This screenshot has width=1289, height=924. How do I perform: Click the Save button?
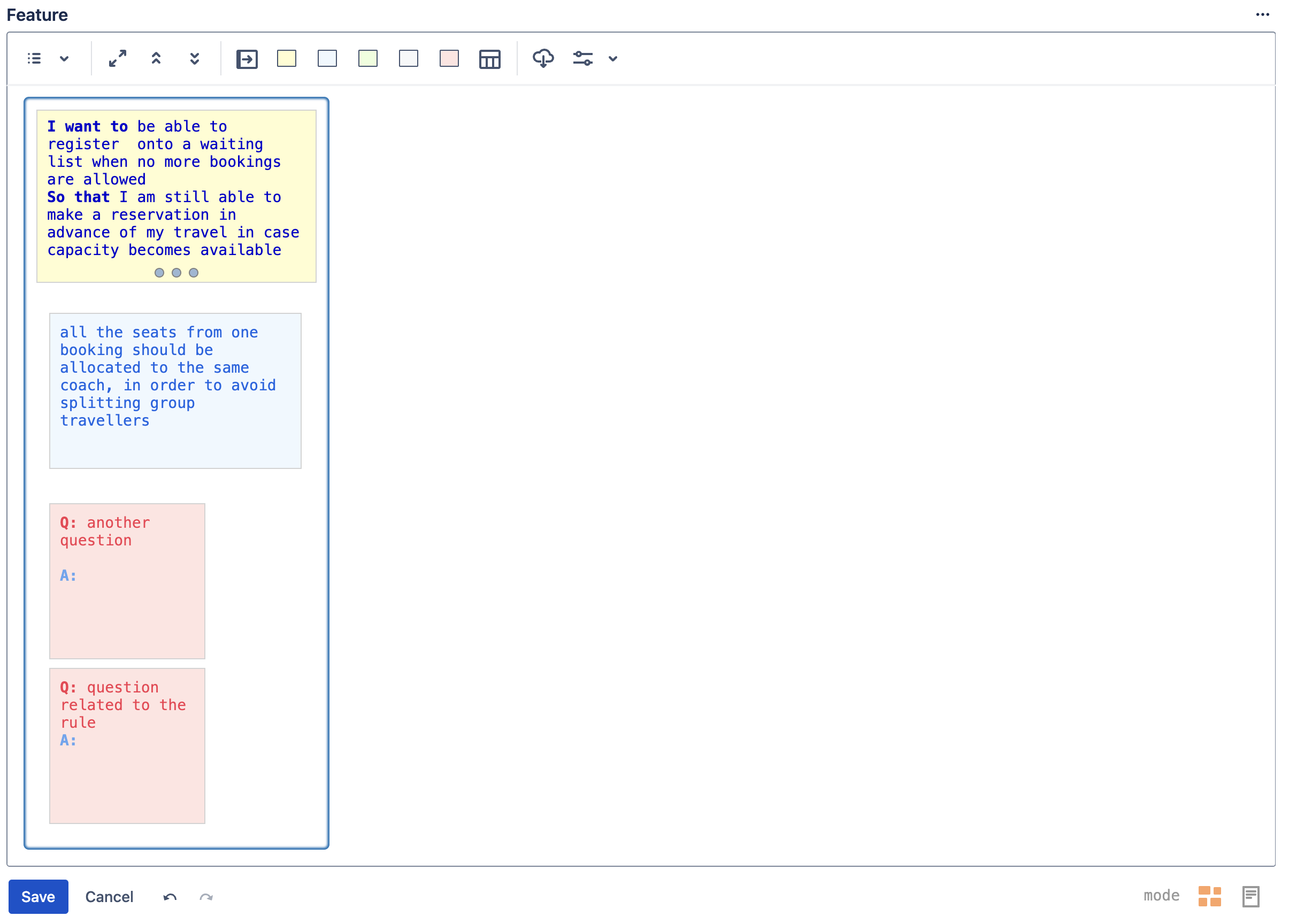(x=38, y=897)
